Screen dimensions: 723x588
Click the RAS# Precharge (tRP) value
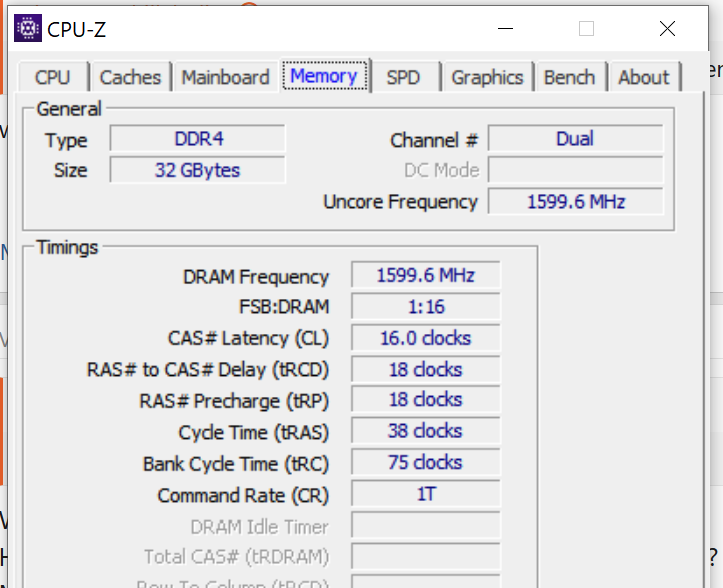pyautogui.click(x=426, y=399)
